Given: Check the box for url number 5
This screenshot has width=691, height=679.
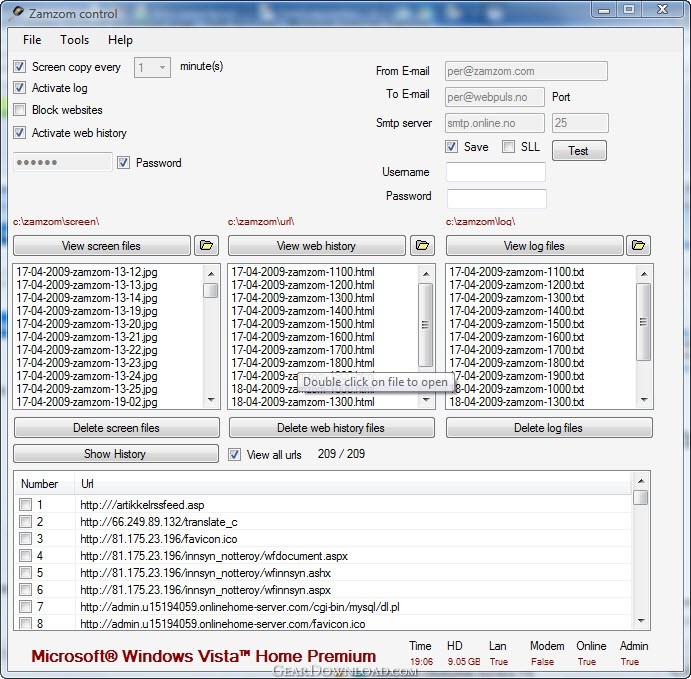Looking at the screenshot, I should [26, 572].
